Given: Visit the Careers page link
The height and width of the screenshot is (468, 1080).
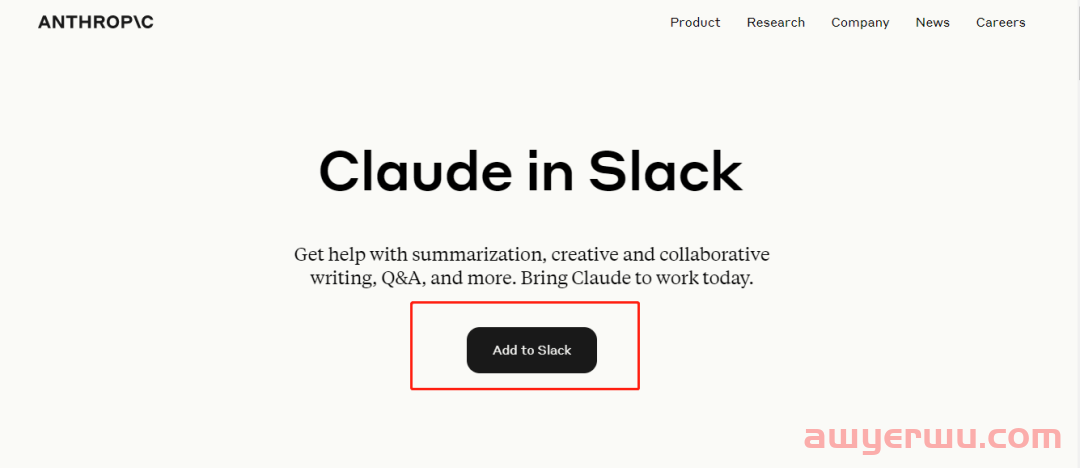Looking at the screenshot, I should [x=1000, y=23].
